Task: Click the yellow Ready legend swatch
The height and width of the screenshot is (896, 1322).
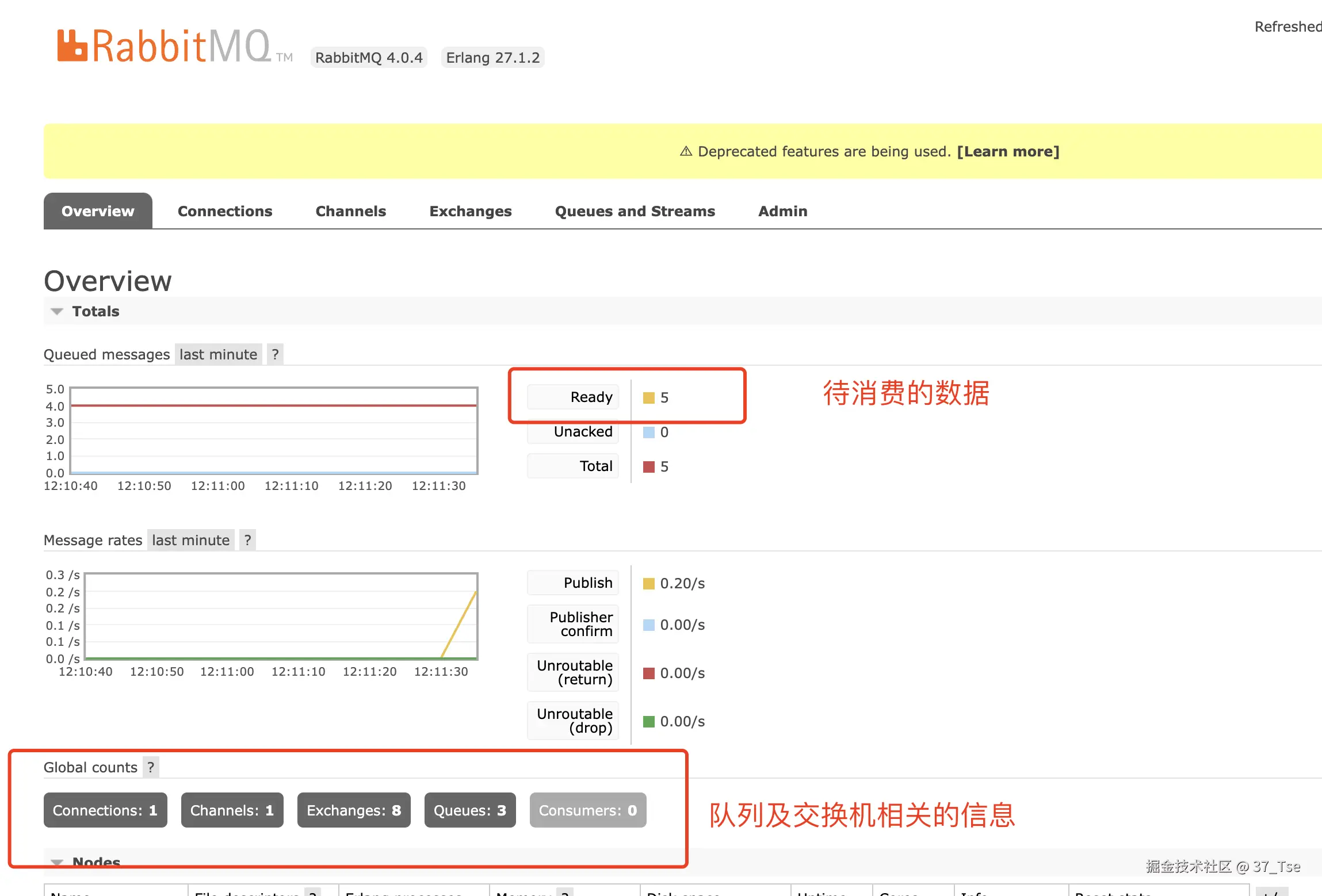Action: [648, 398]
